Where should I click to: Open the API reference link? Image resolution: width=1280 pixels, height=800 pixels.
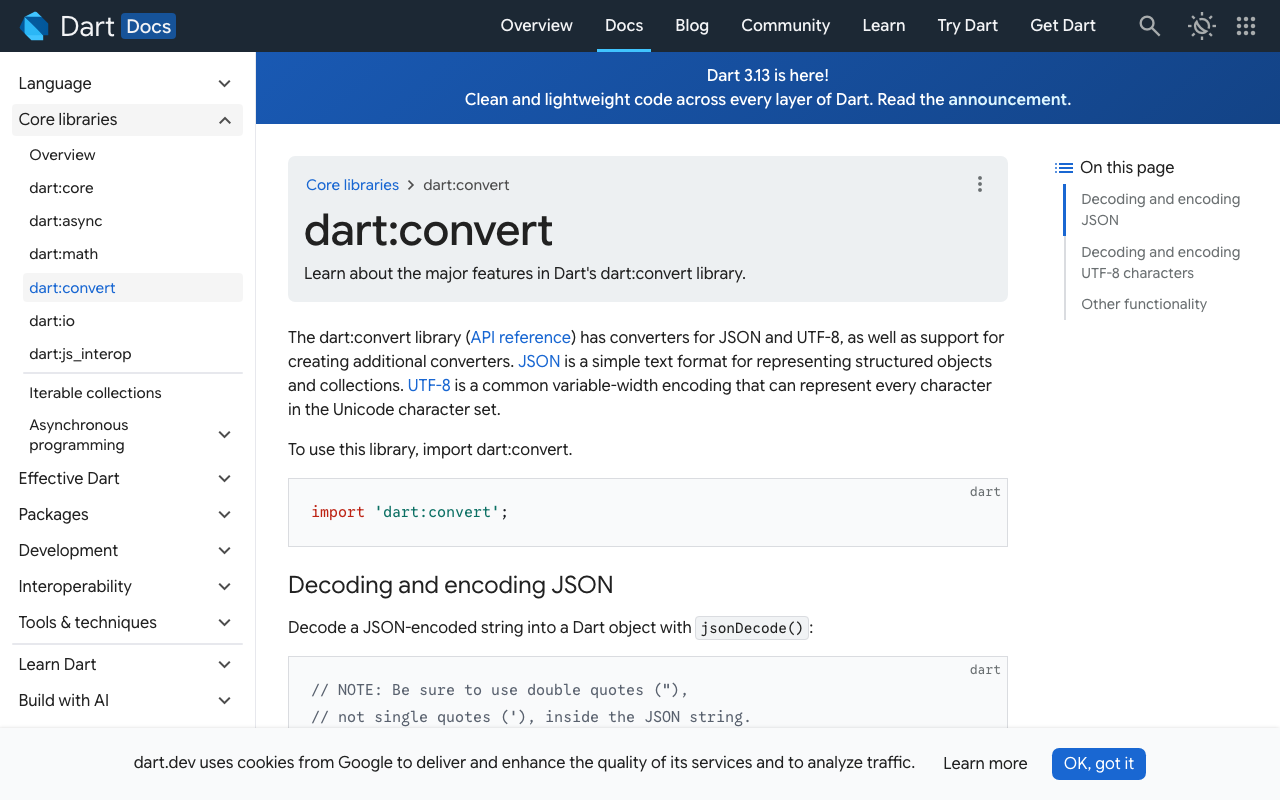pos(521,337)
